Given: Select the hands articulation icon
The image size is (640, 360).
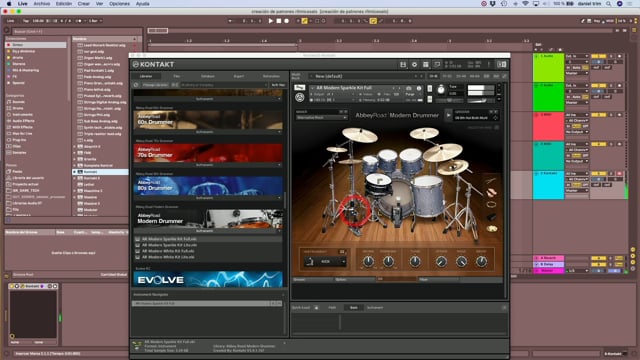Looking at the screenshot, I should tap(491, 192).
